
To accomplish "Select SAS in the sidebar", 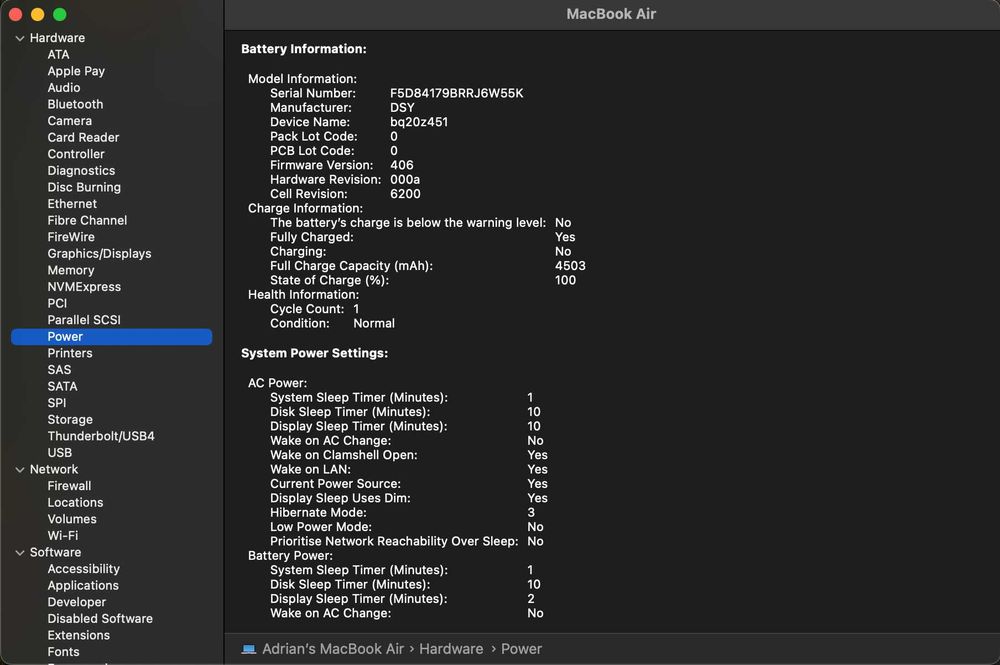I will [59, 370].
